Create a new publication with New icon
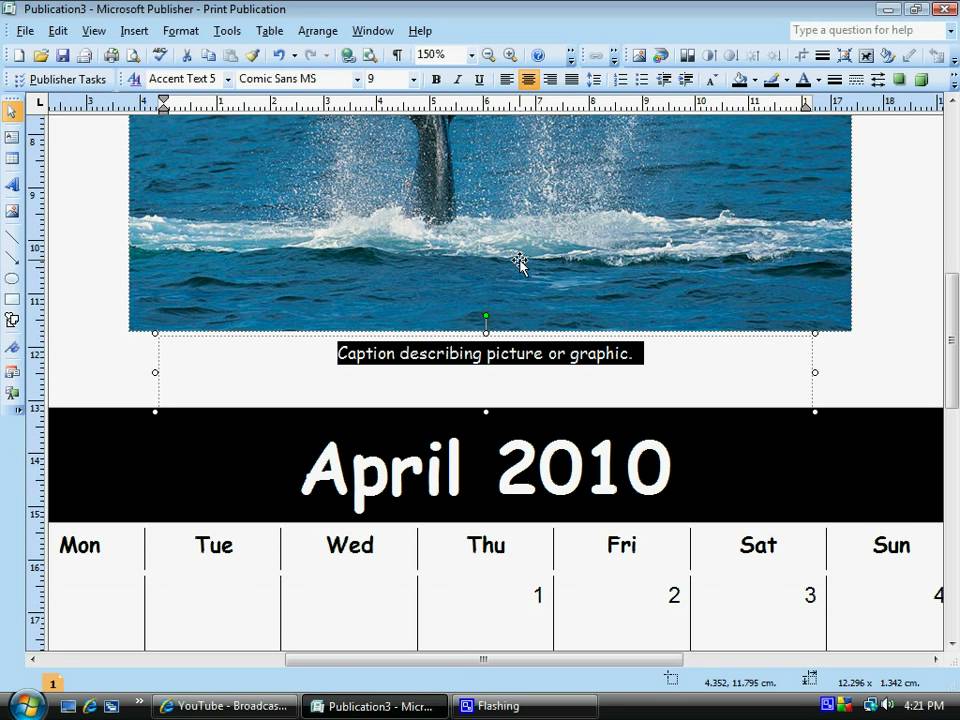The image size is (960, 720). [x=19, y=56]
